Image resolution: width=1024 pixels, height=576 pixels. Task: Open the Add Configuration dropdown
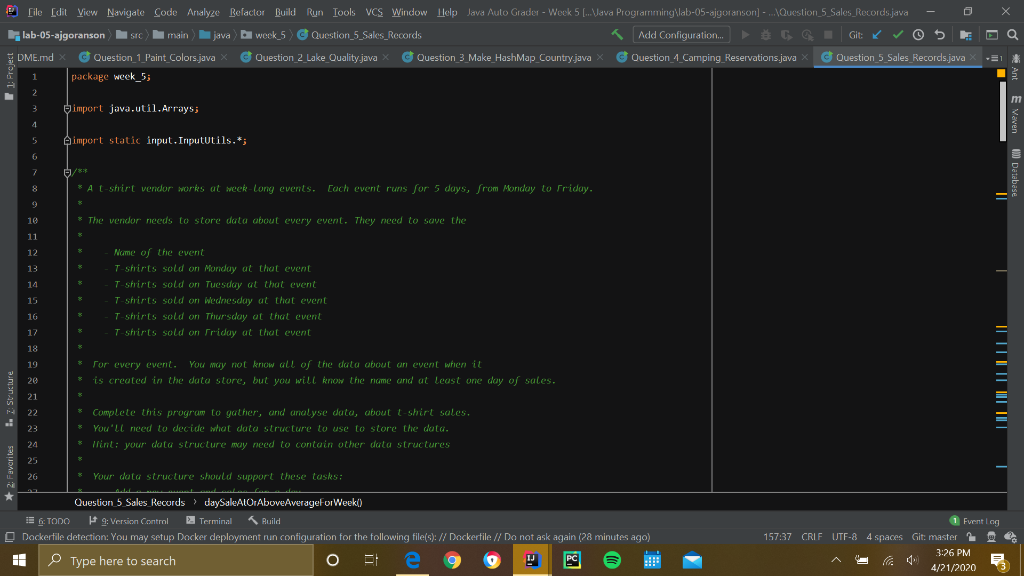pos(684,33)
